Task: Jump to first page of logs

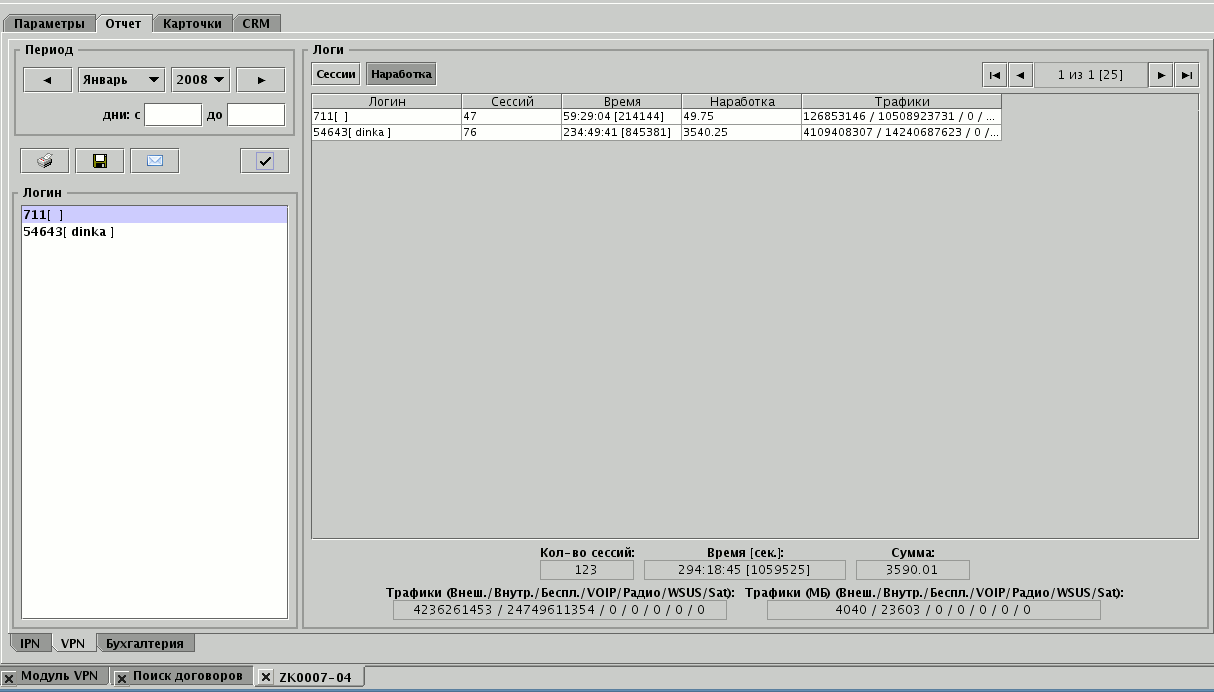Action: point(994,75)
